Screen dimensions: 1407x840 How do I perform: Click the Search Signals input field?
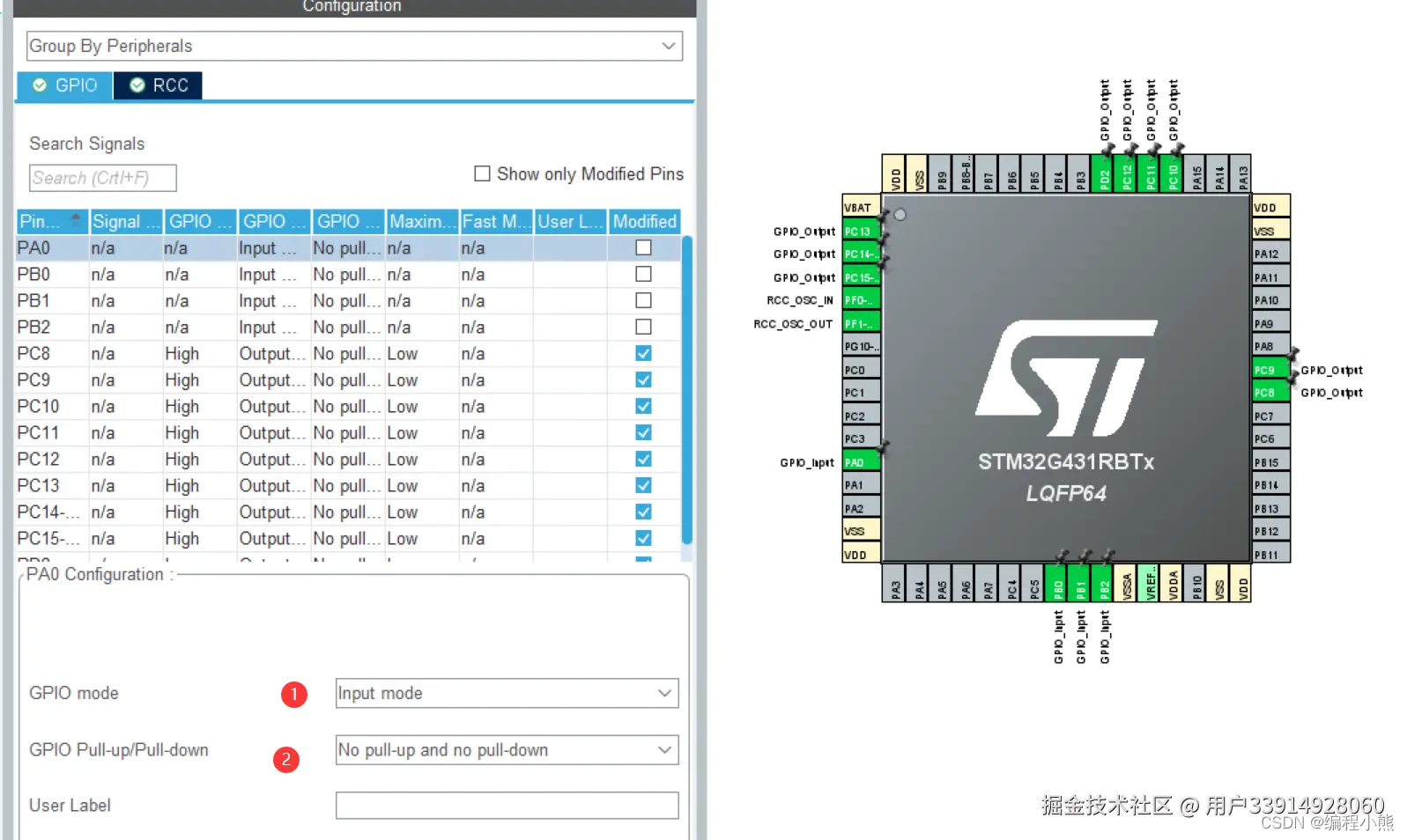102,178
